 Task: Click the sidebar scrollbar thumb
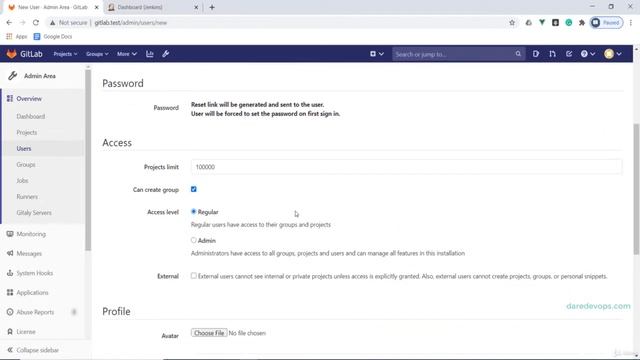coord(88,160)
